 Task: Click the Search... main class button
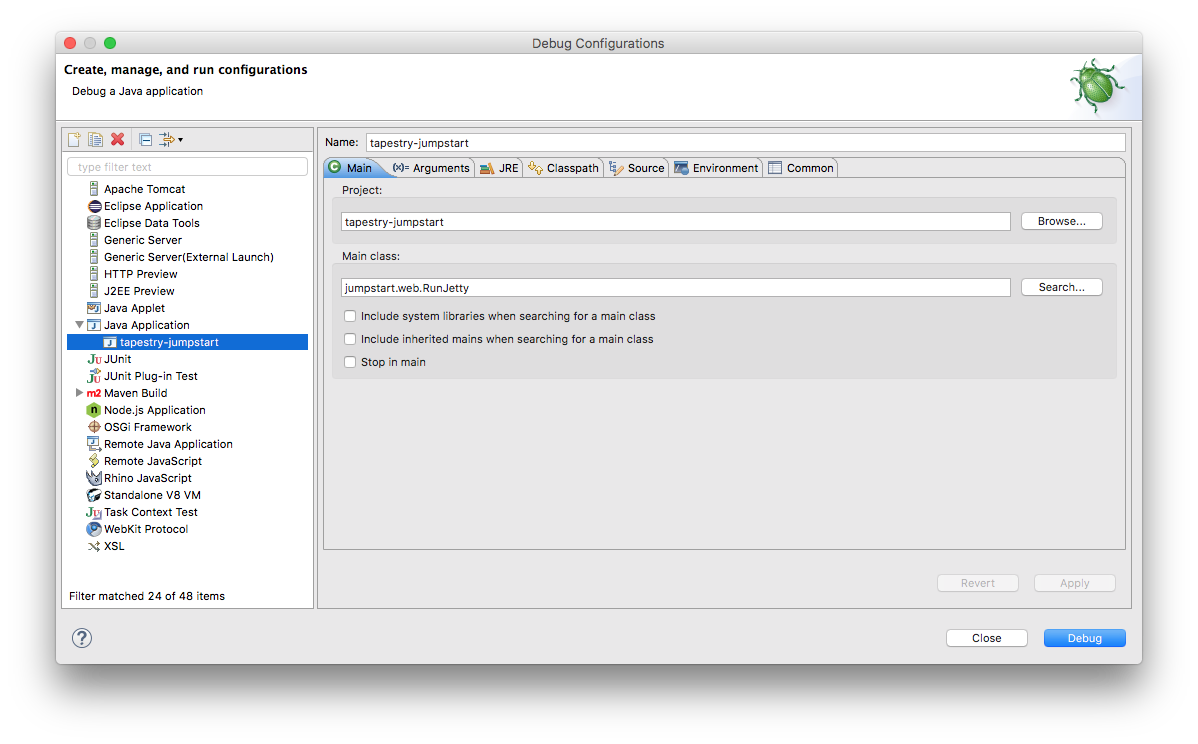pyautogui.click(x=1061, y=287)
